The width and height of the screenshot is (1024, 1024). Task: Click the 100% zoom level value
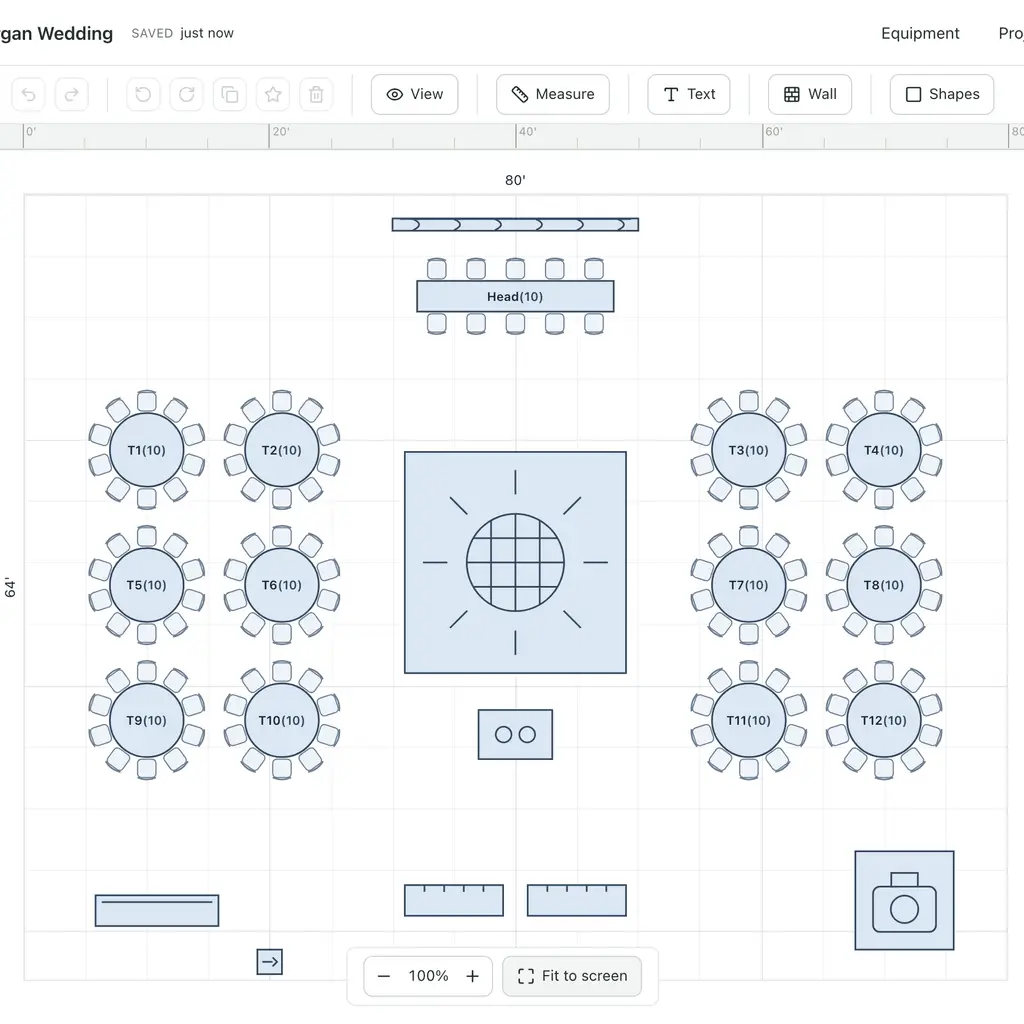pos(428,976)
